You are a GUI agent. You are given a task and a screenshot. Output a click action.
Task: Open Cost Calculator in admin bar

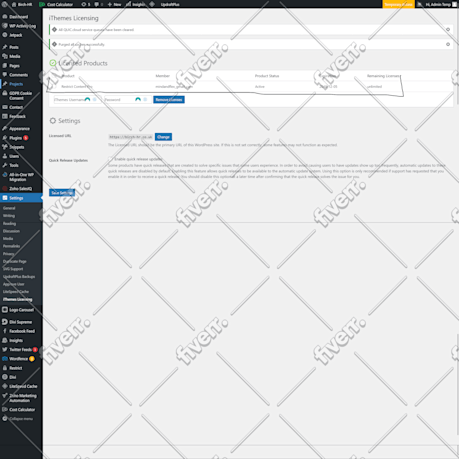point(56,4)
